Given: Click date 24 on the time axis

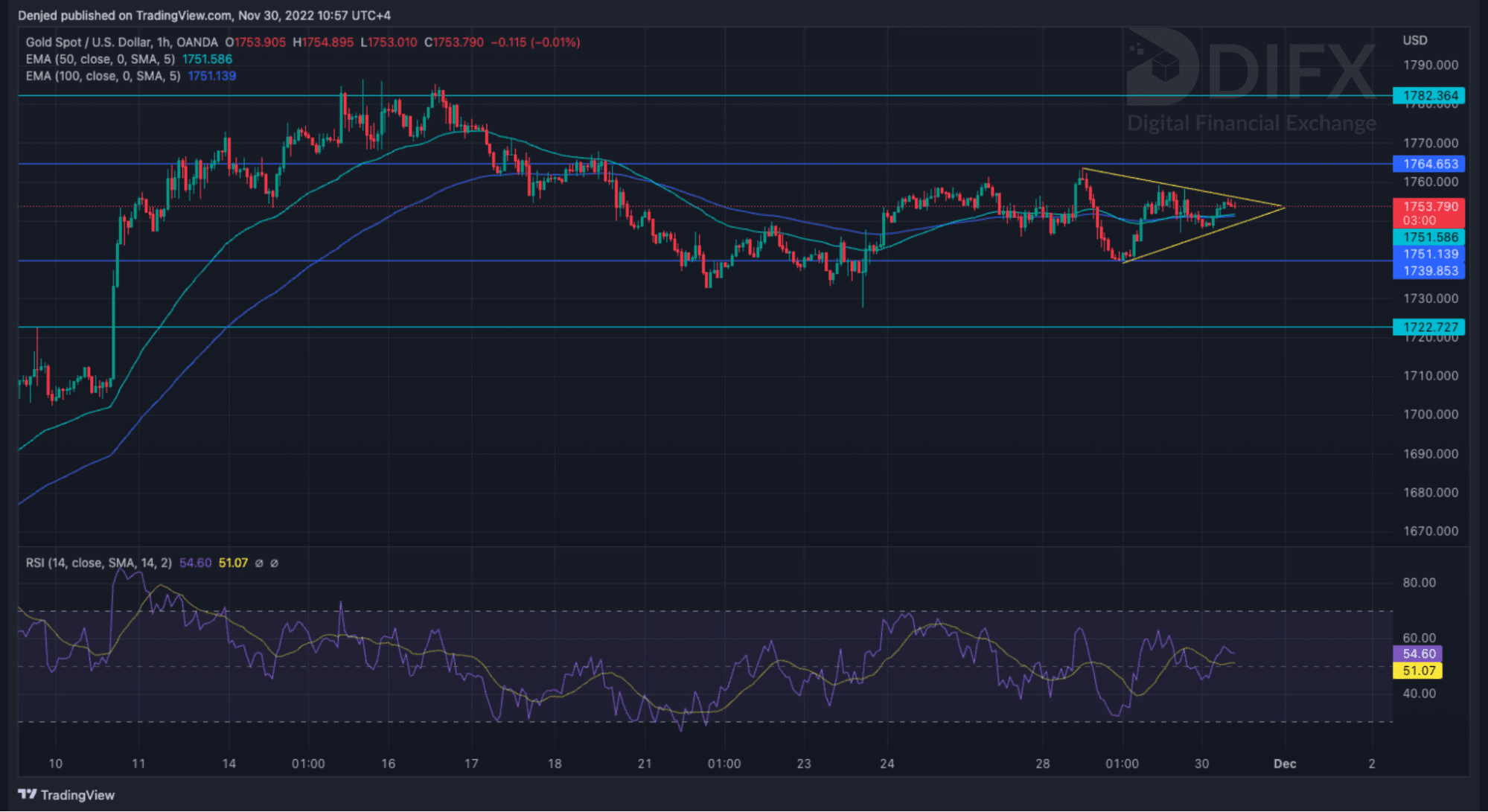Looking at the screenshot, I should [x=887, y=764].
